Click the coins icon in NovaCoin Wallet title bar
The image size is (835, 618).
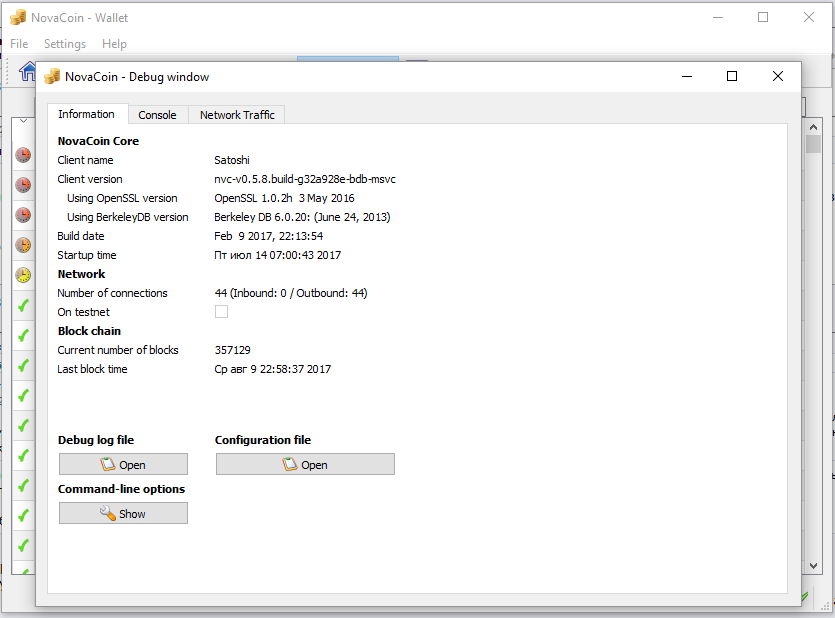click(x=18, y=18)
